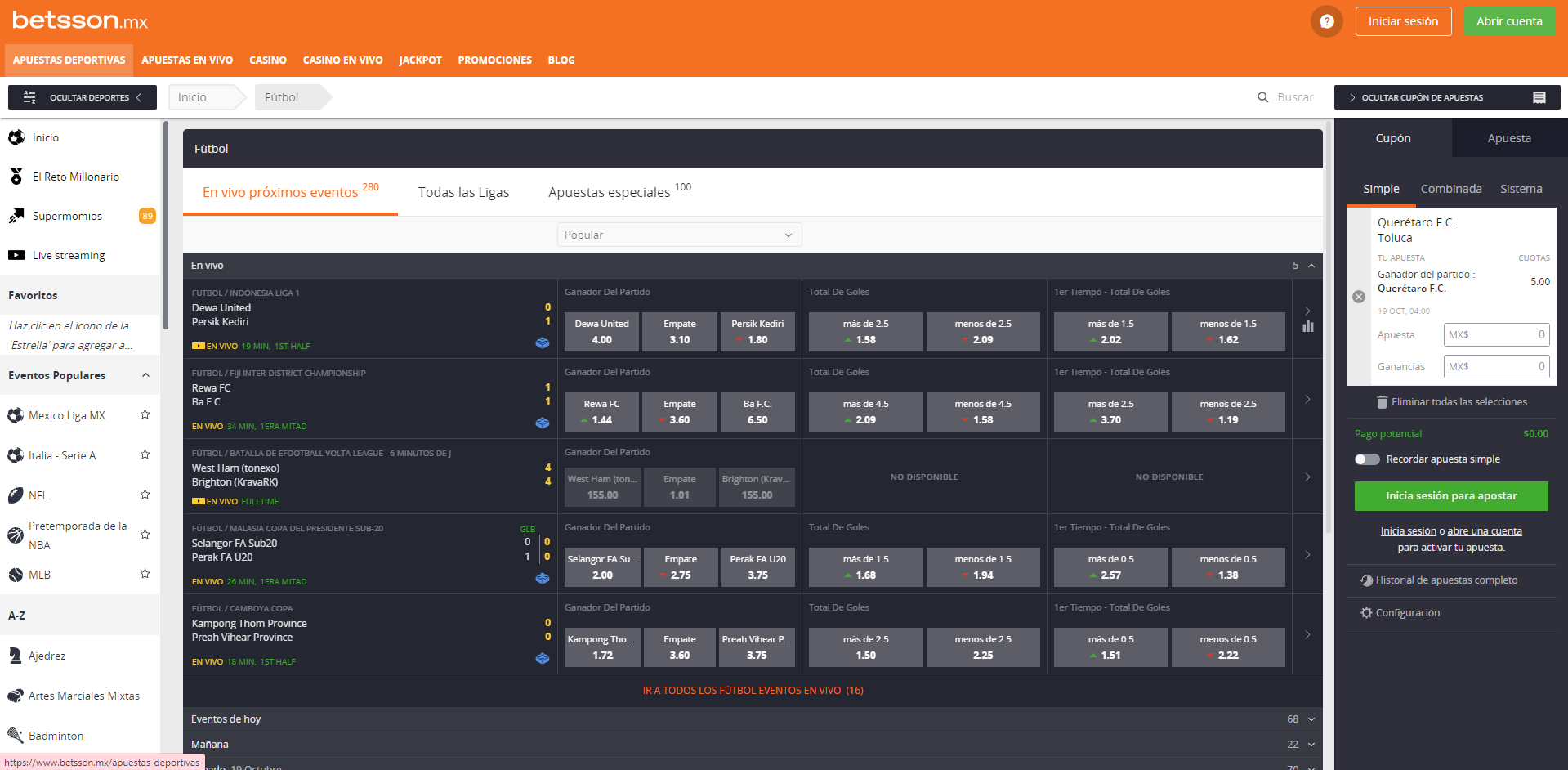Collapse Eventos Populares list

coord(145,375)
